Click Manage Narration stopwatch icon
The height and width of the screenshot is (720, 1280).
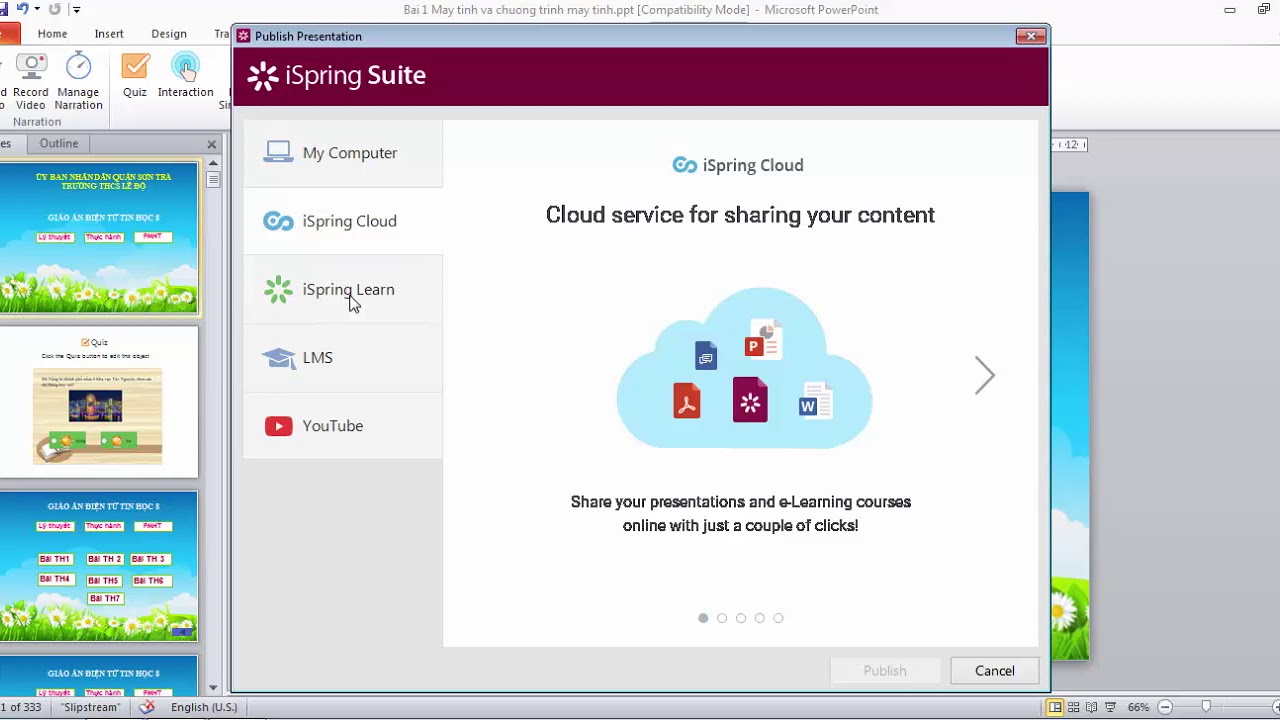tap(78, 67)
